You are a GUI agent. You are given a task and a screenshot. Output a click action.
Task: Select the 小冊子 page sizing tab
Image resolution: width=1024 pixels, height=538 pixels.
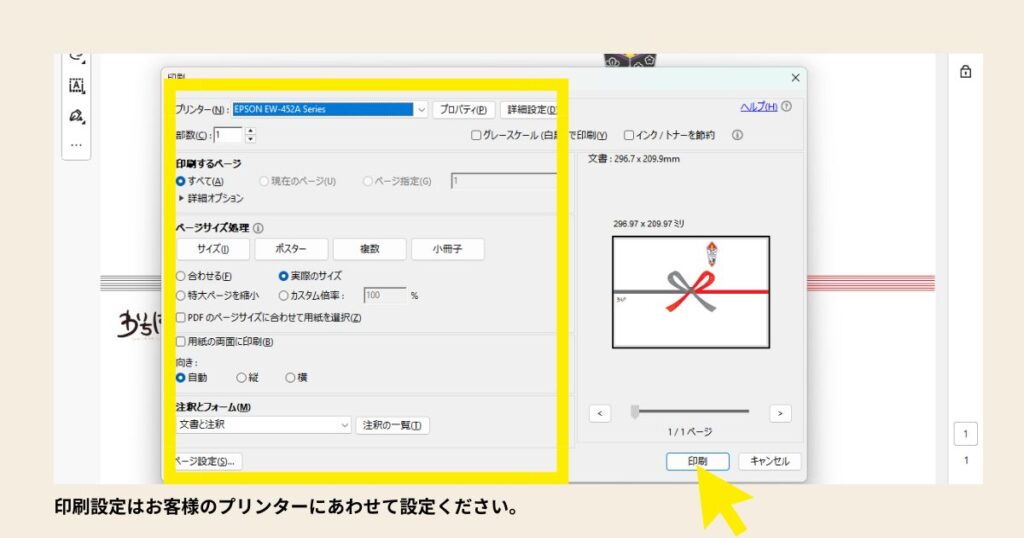tap(447, 249)
